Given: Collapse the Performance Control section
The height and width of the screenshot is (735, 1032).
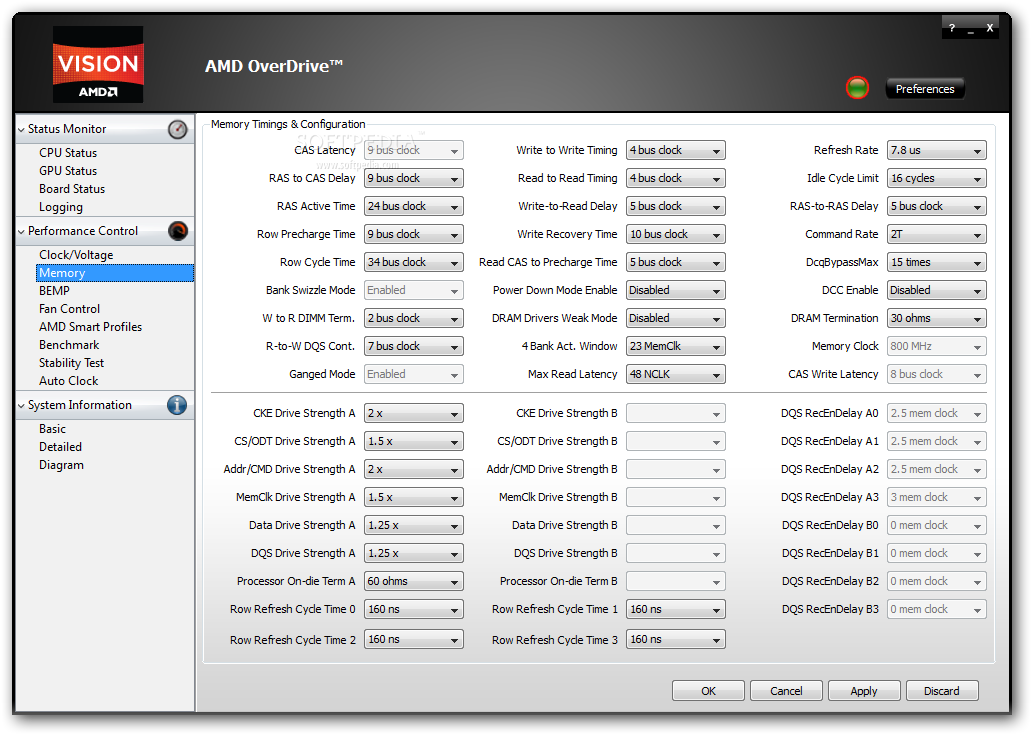Looking at the screenshot, I should (x=22, y=232).
